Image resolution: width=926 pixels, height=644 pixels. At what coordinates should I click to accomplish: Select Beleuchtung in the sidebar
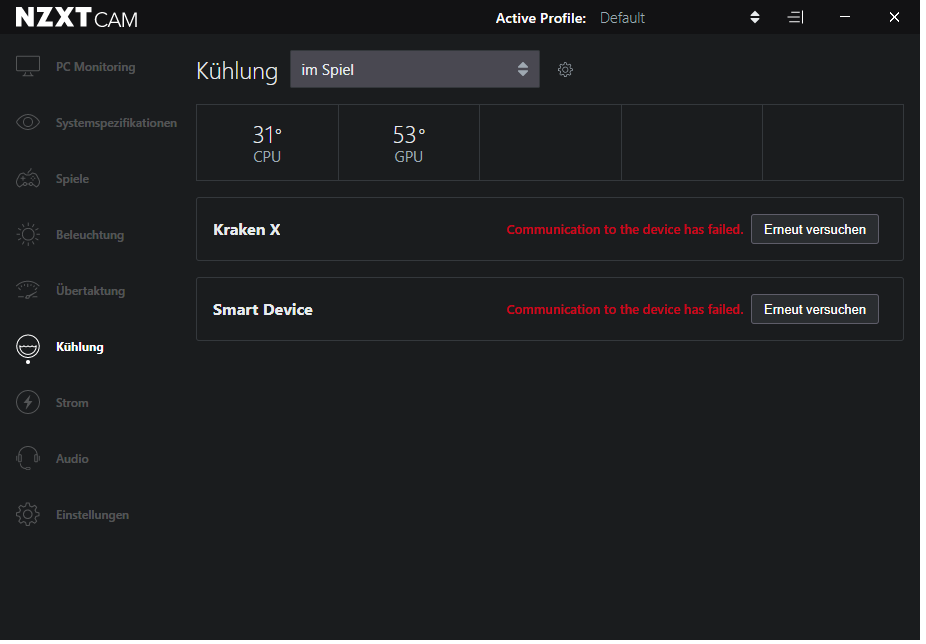90,235
